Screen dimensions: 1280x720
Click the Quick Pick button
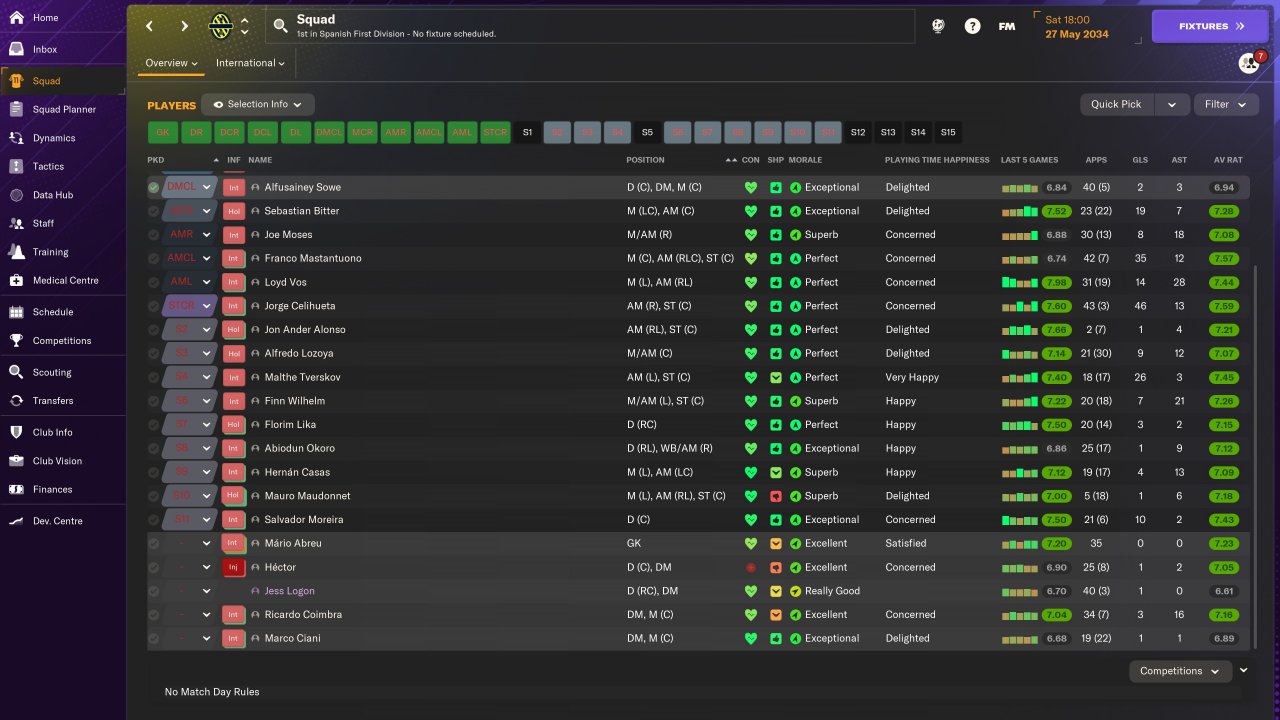pyautogui.click(x=1117, y=104)
